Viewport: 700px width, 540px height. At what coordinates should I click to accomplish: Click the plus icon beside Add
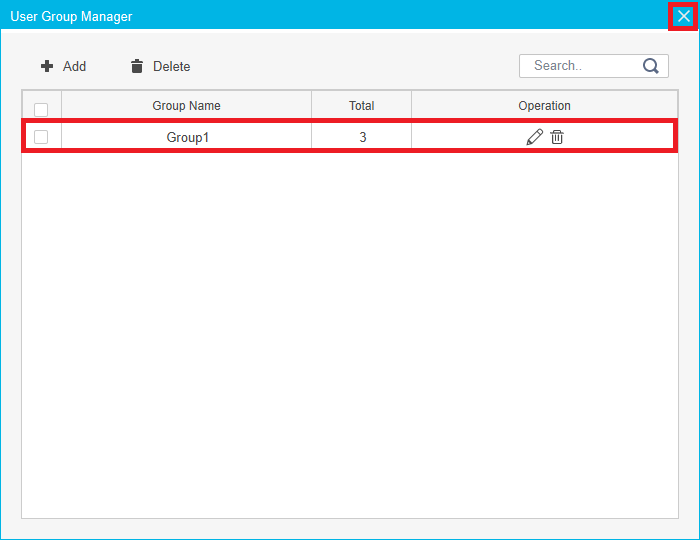click(x=46, y=66)
